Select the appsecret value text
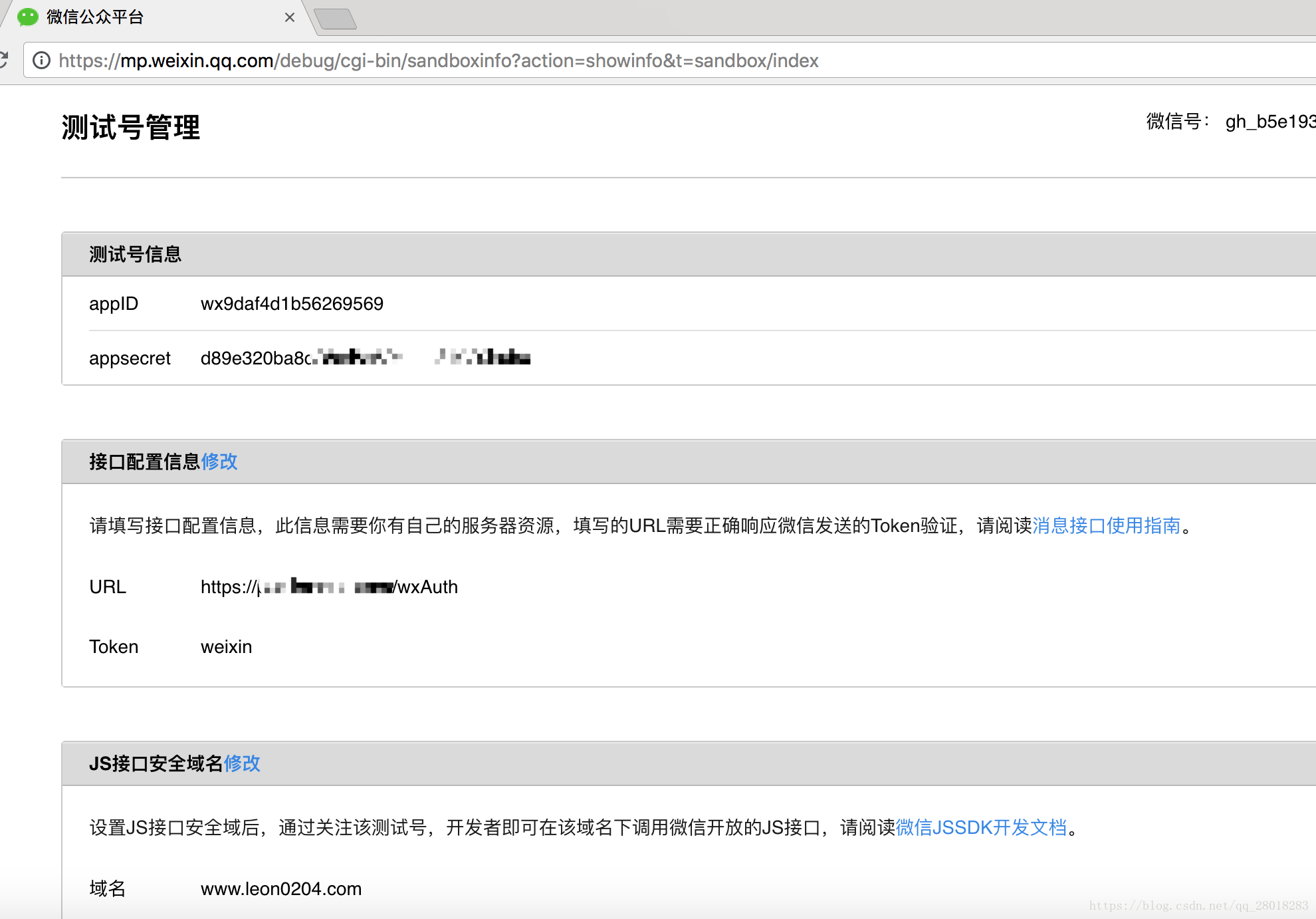This screenshot has height=919, width=1316. tap(366, 358)
